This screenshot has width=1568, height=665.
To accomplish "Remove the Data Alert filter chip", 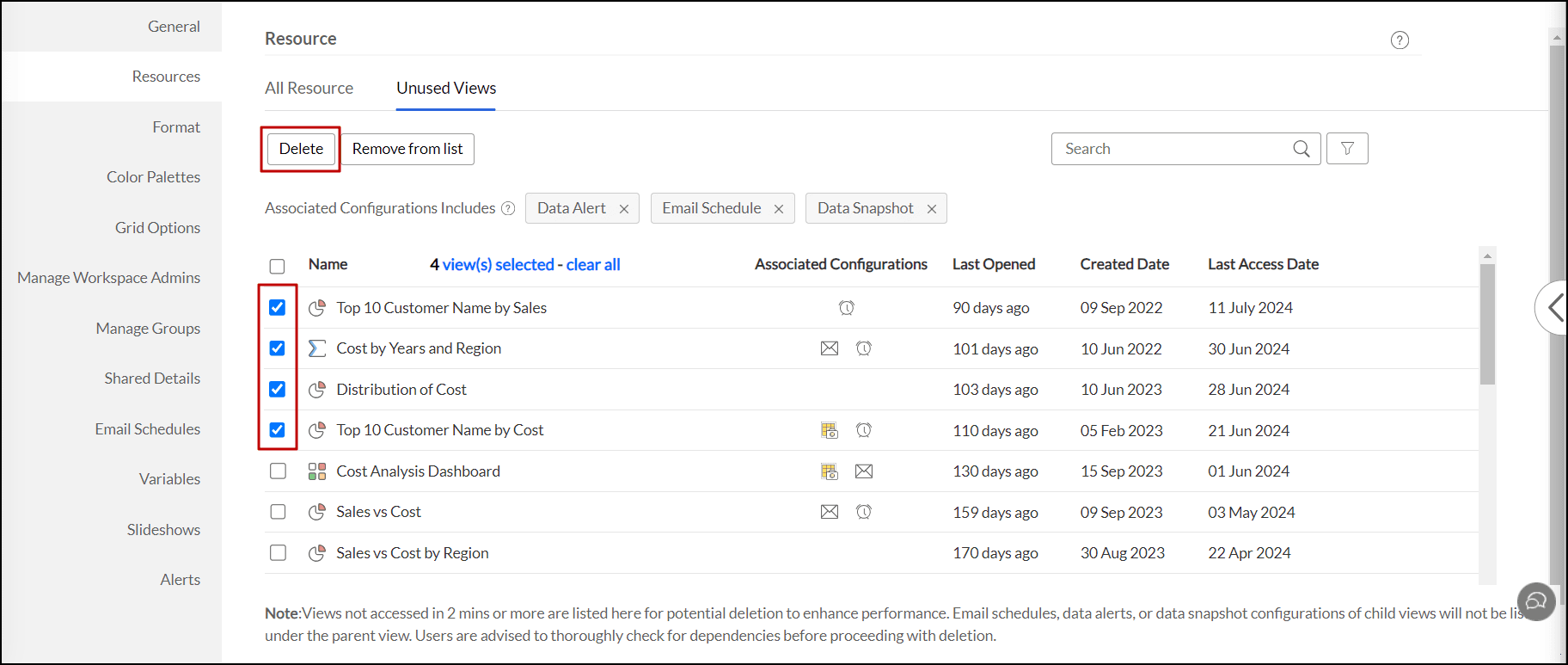I will tap(623, 209).
